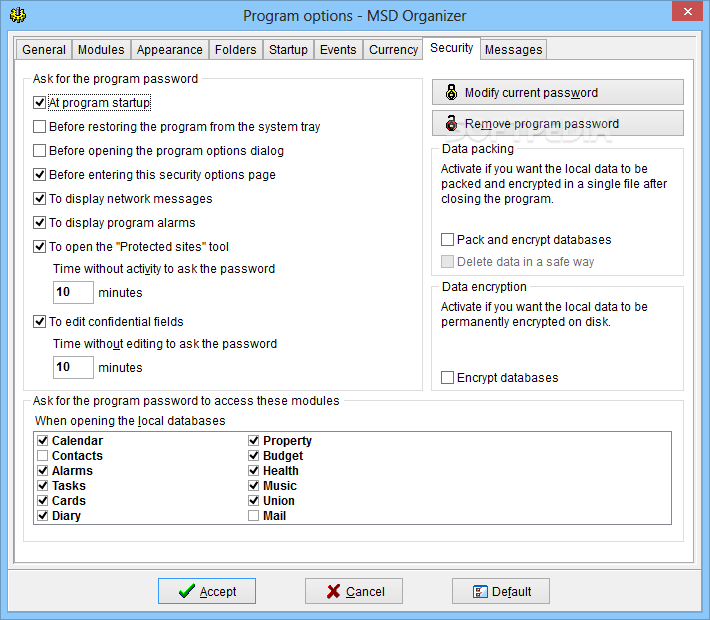710x620 pixels.
Task: Open the Folders tab
Action: (x=235, y=49)
